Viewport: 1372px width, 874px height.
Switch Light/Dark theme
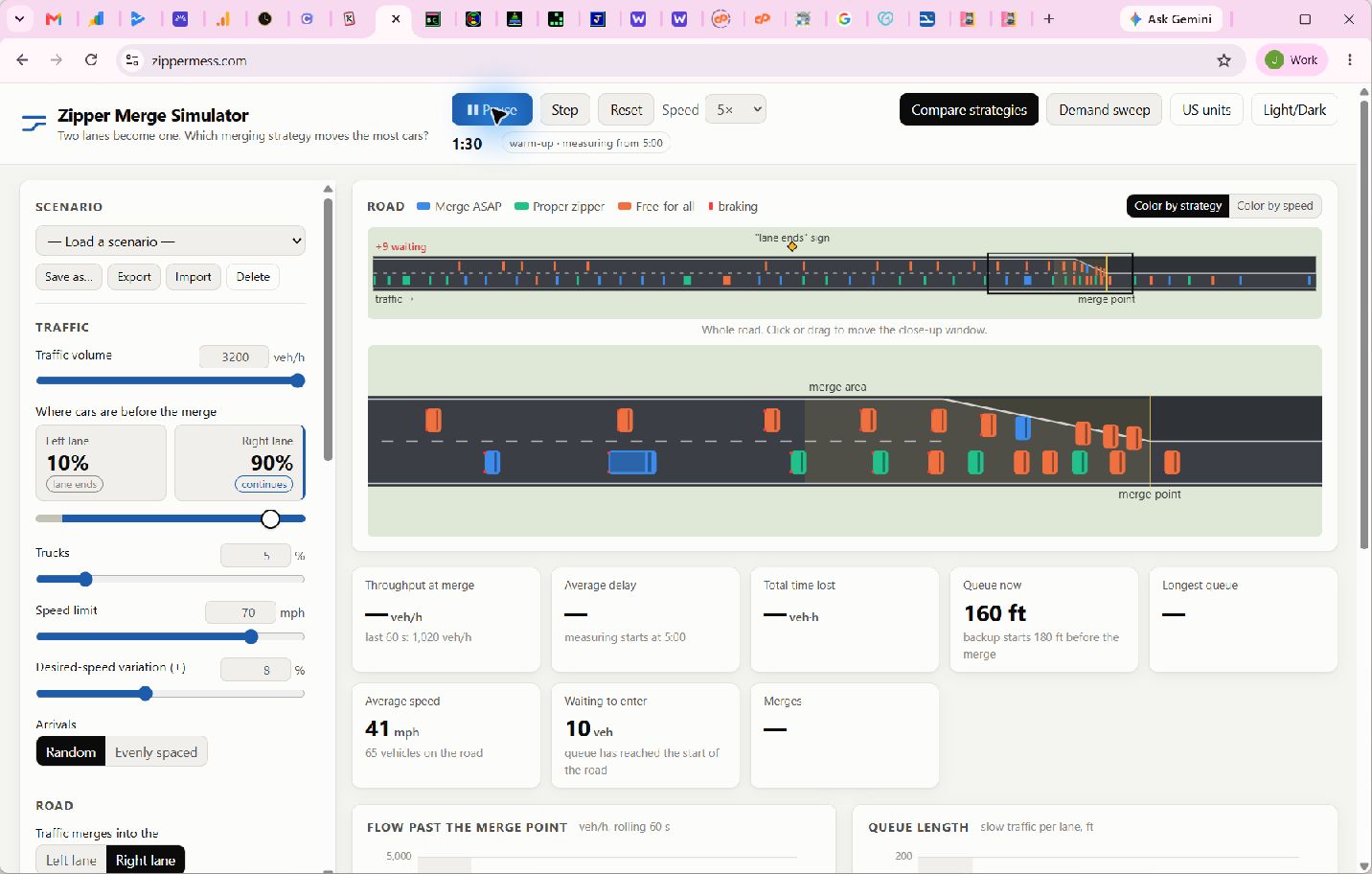point(1294,109)
